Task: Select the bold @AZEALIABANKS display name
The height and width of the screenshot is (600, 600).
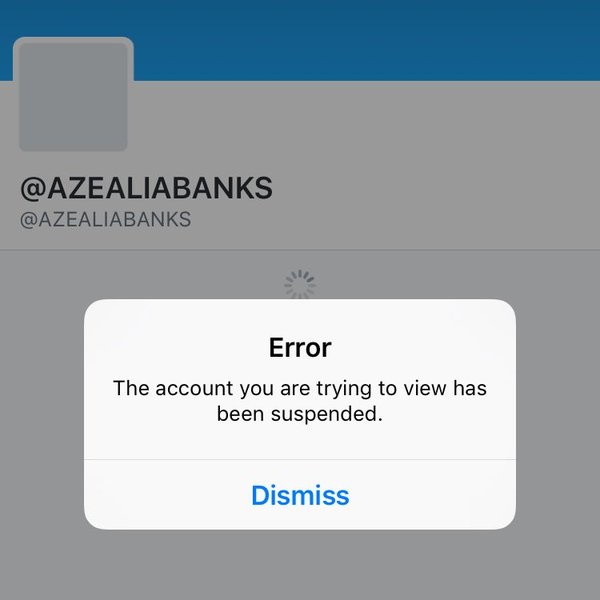Action: [x=146, y=188]
